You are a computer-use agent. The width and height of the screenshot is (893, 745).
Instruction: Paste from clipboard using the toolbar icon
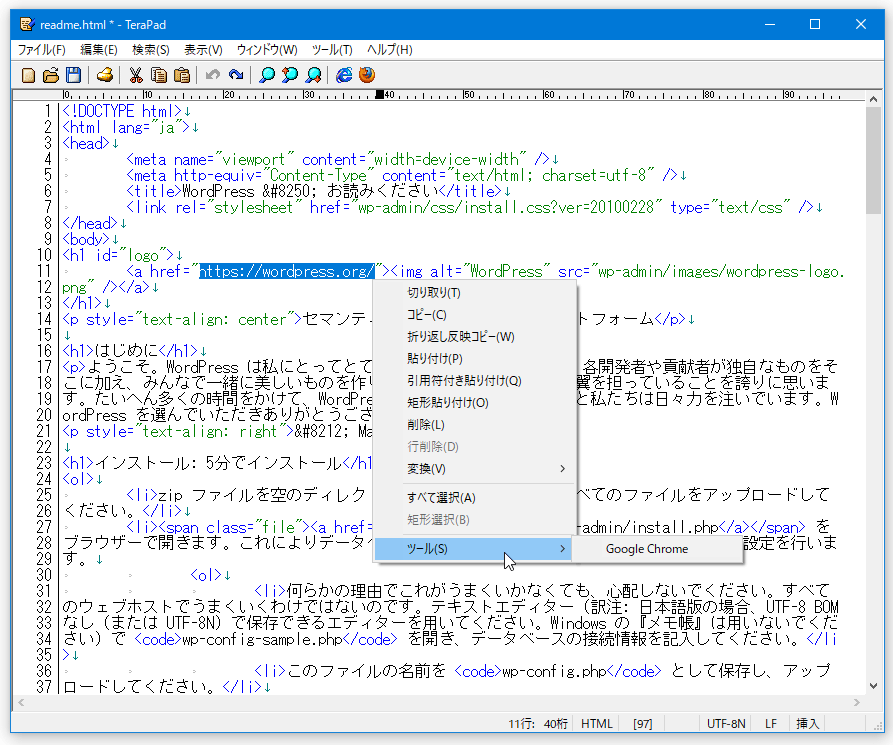(x=182, y=75)
